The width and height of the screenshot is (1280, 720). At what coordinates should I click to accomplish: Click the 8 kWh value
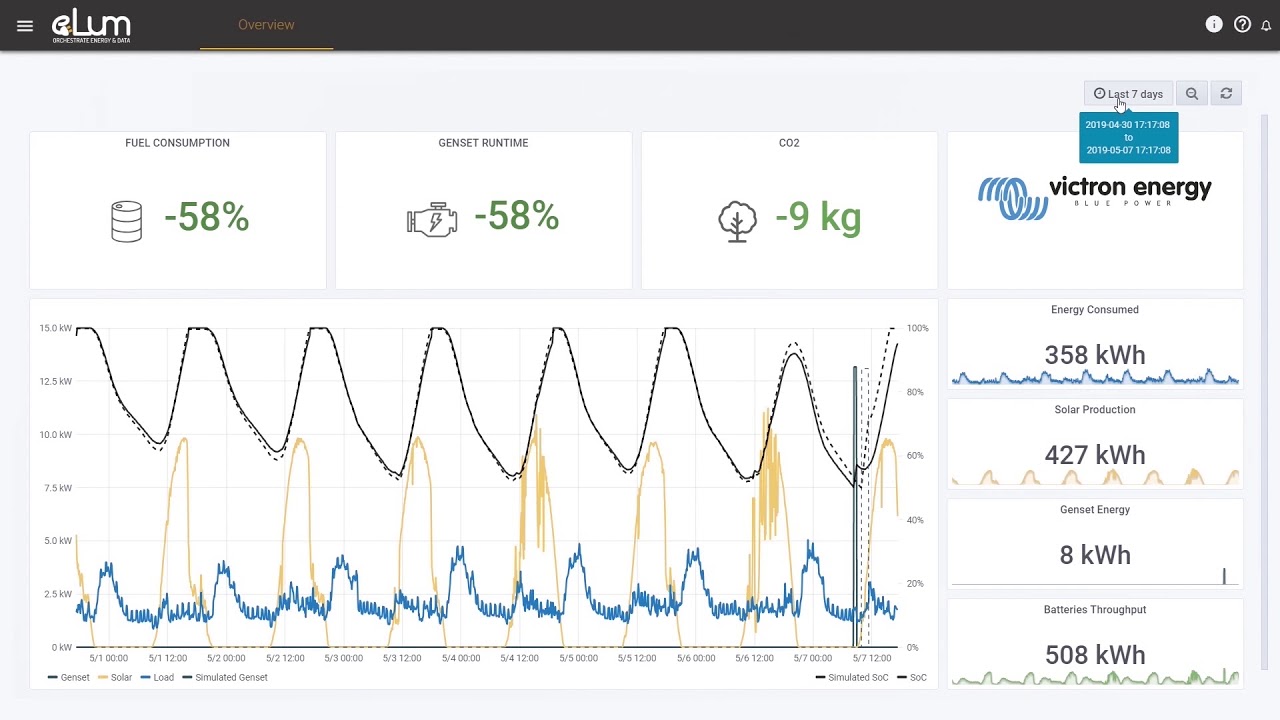pyautogui.click(x=1095, y=555)
